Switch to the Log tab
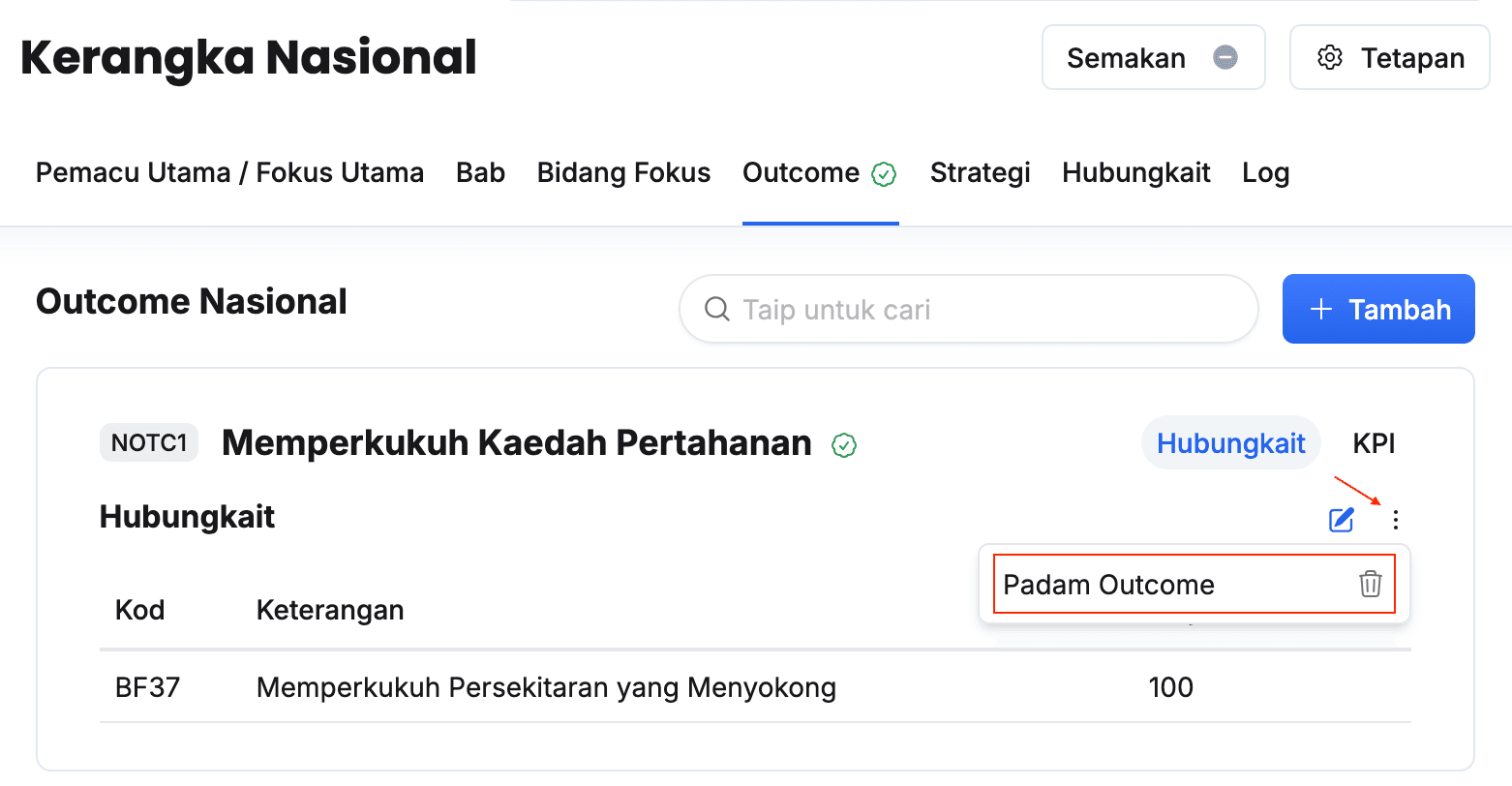Screen dimensions: 1512x786 click(x=1265, y=173)
